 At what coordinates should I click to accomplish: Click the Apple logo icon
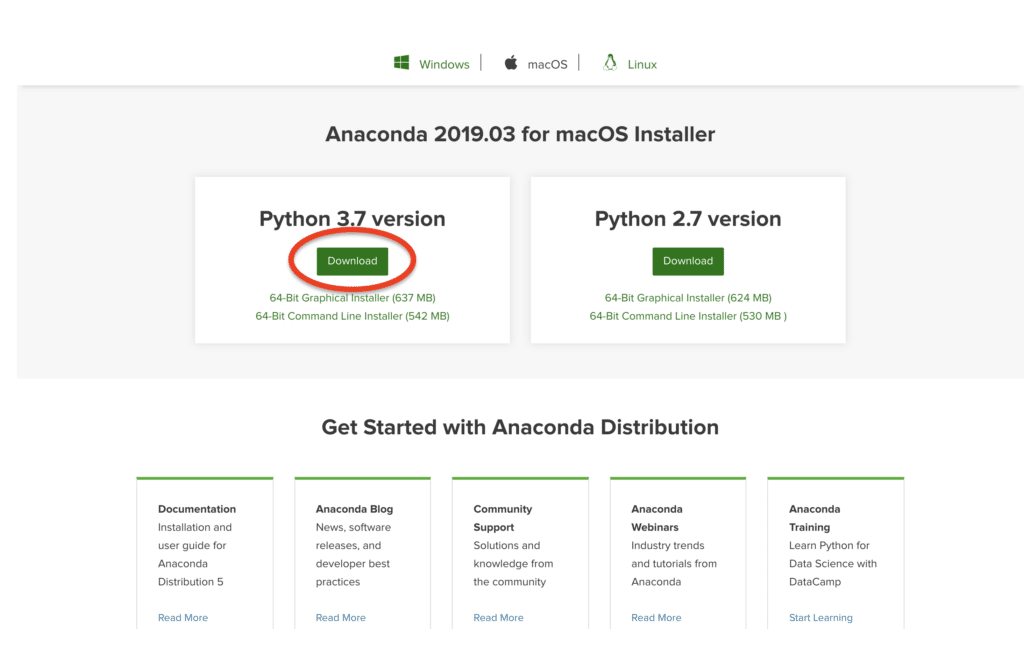(x=510, y=62)
